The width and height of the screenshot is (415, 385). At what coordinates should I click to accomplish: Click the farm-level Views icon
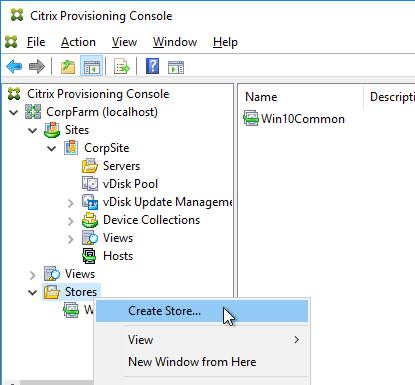[52, 274]
